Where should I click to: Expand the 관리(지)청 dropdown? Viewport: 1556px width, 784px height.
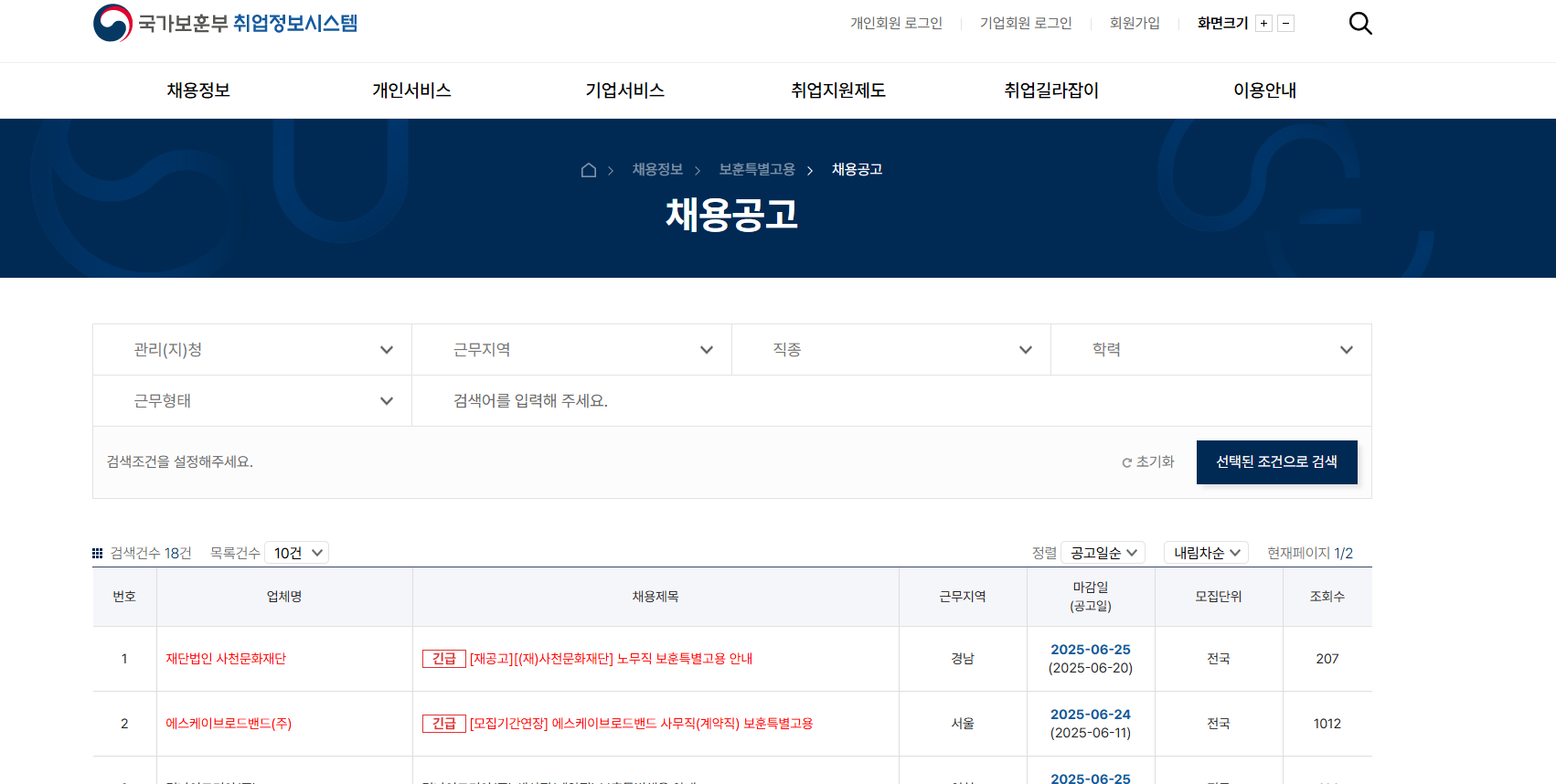[252, 350]
